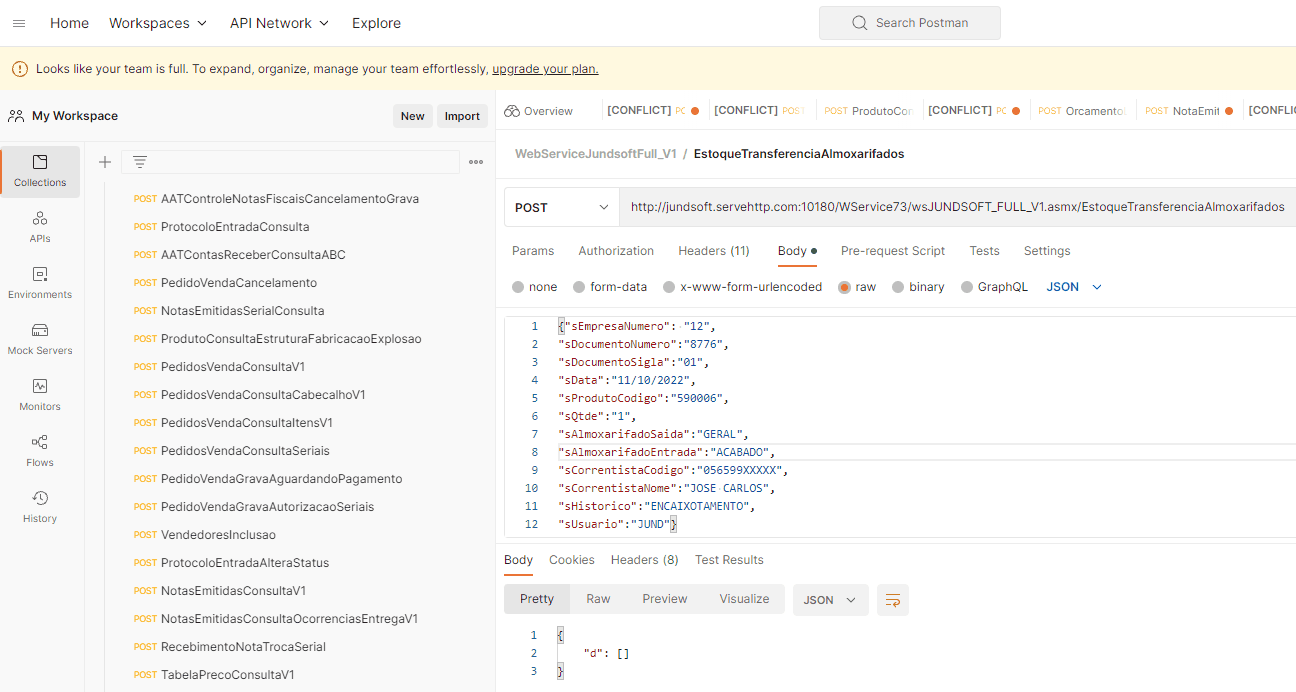
Task: Open the Mock Servers panel
Action: (40, 339)
